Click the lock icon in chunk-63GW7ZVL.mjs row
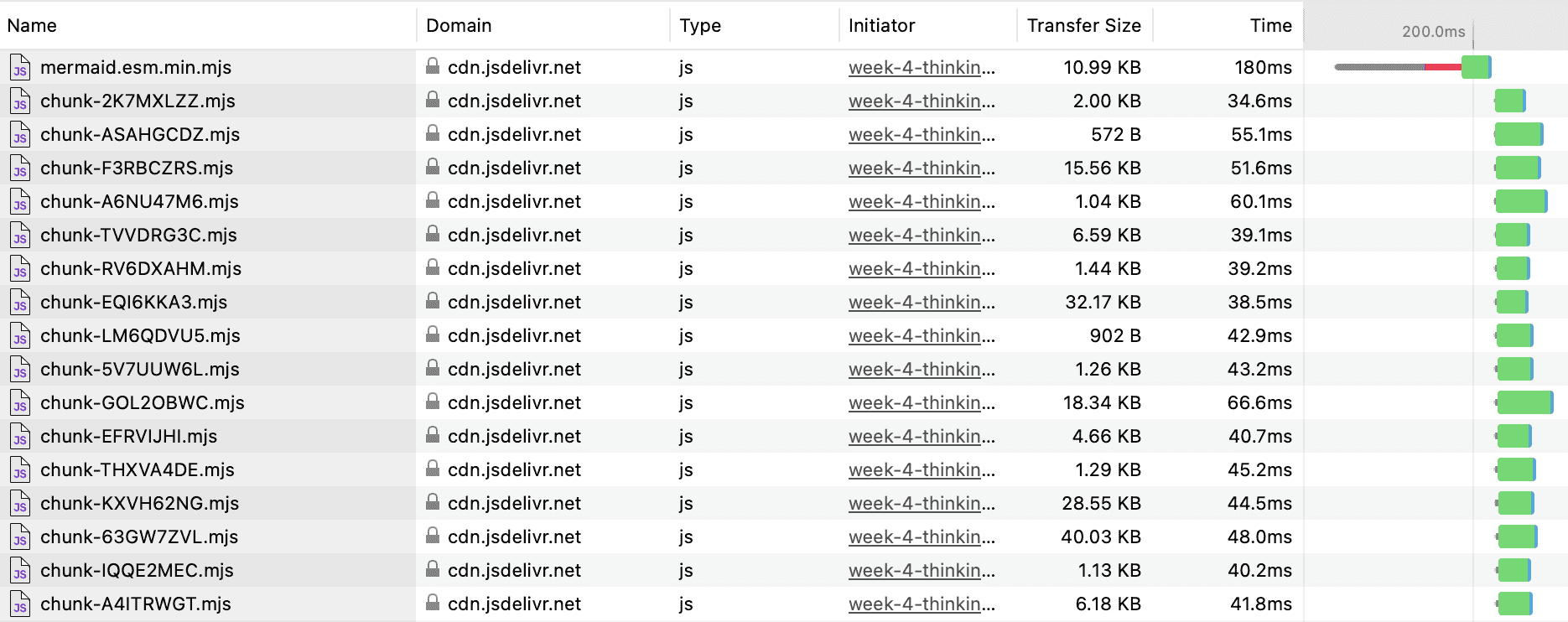 pos(433,536)
